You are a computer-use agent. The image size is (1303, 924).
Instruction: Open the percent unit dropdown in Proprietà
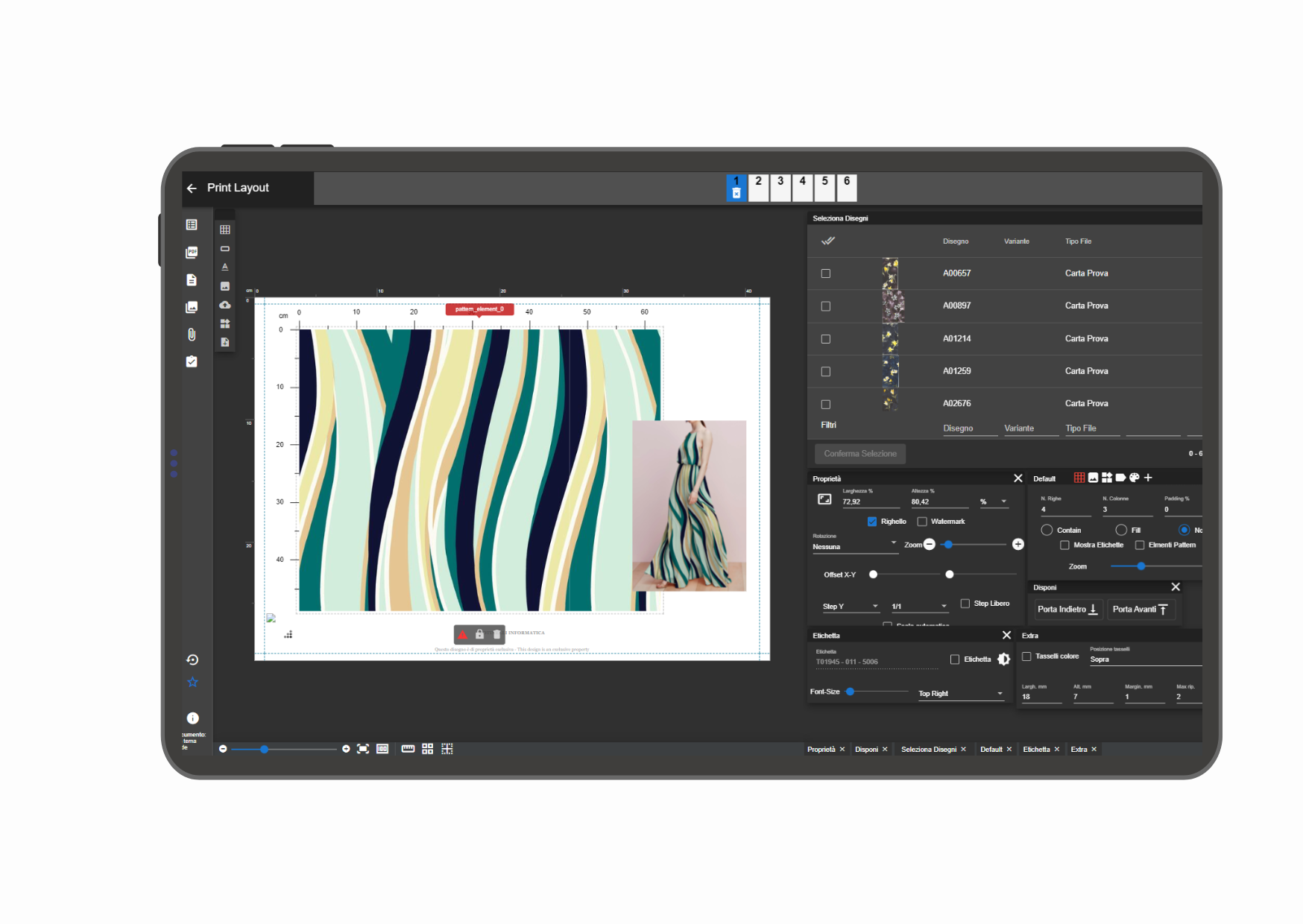[x=994, y=501]
